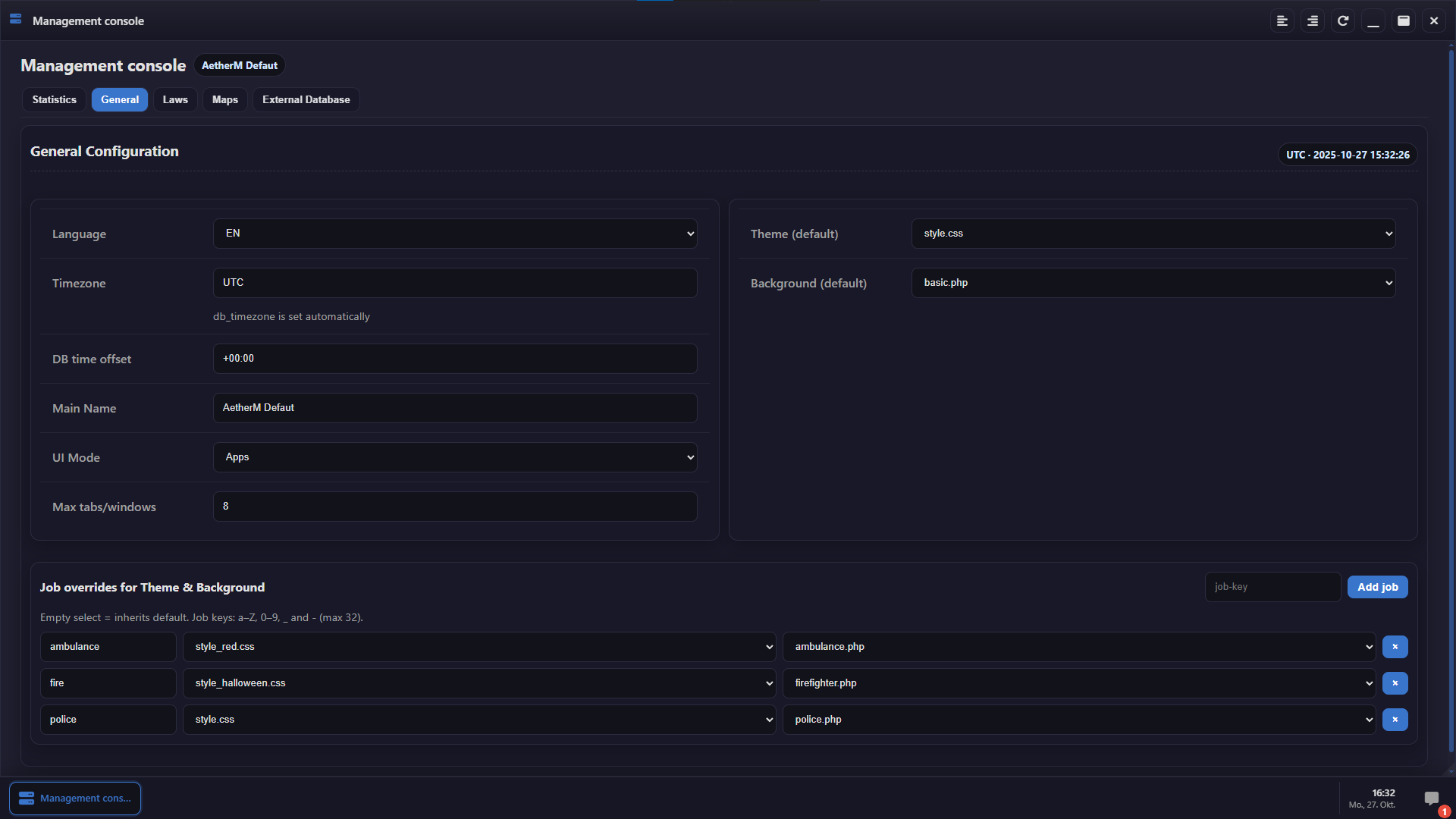The height and width of the screenshot is (819, 1456).
Task: Remove the ambulance job override row
Action: pyautogui.click(x=1395, y=647)
